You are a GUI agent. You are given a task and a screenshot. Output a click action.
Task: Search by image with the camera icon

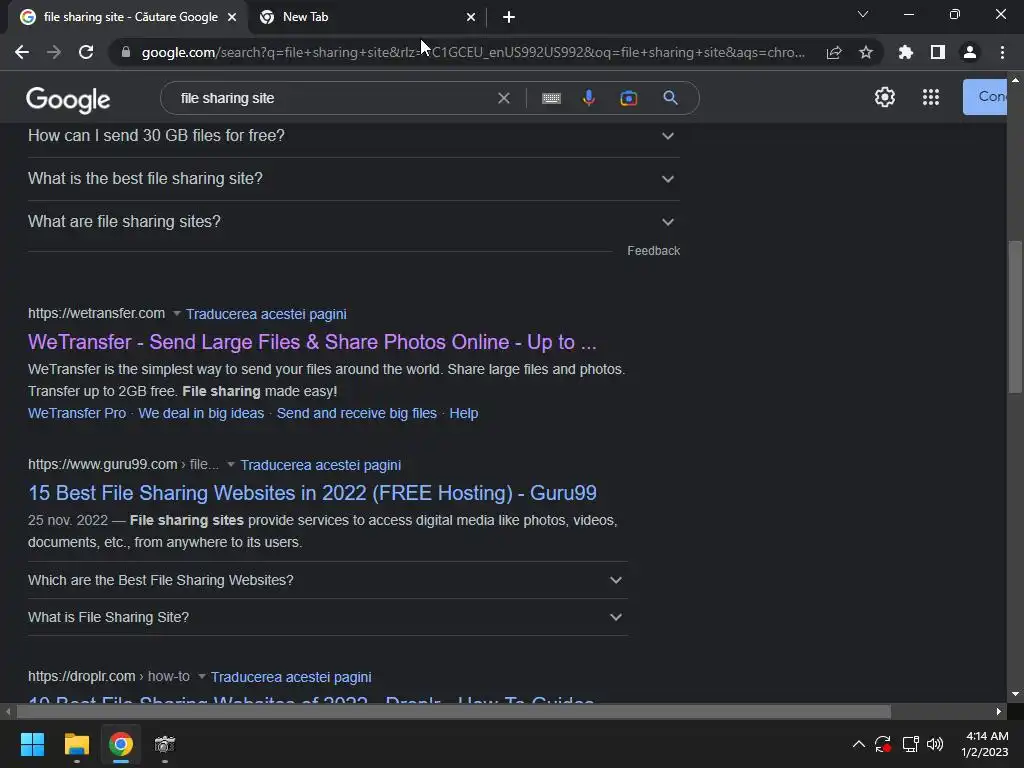point(628,99)
